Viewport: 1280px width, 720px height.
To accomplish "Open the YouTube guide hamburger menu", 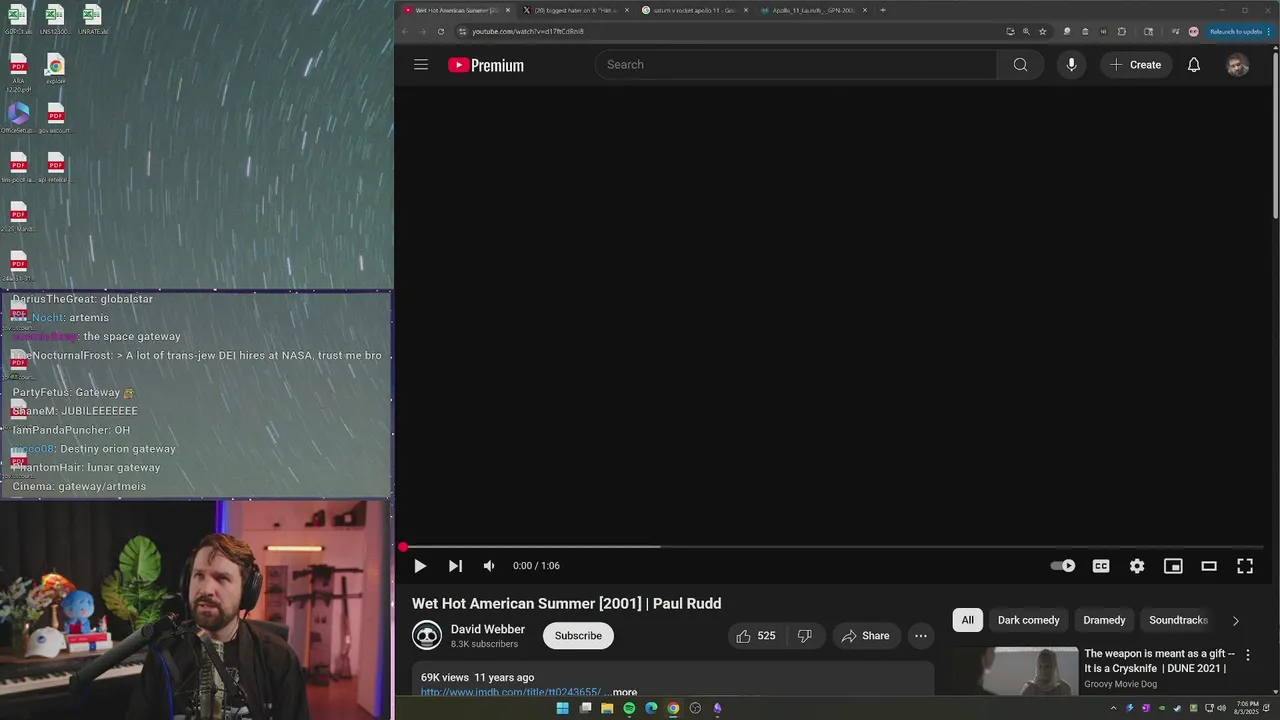I will pos(421,65).
